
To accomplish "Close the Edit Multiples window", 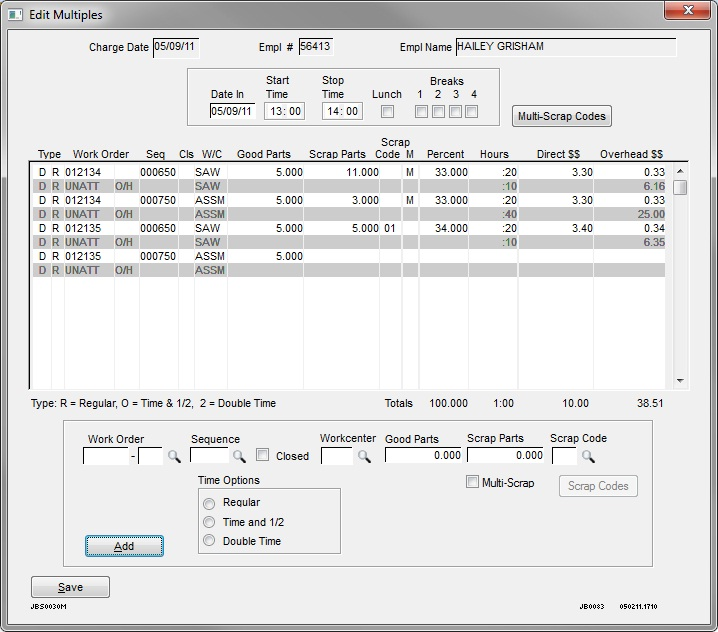I will [x=687, y=10].
